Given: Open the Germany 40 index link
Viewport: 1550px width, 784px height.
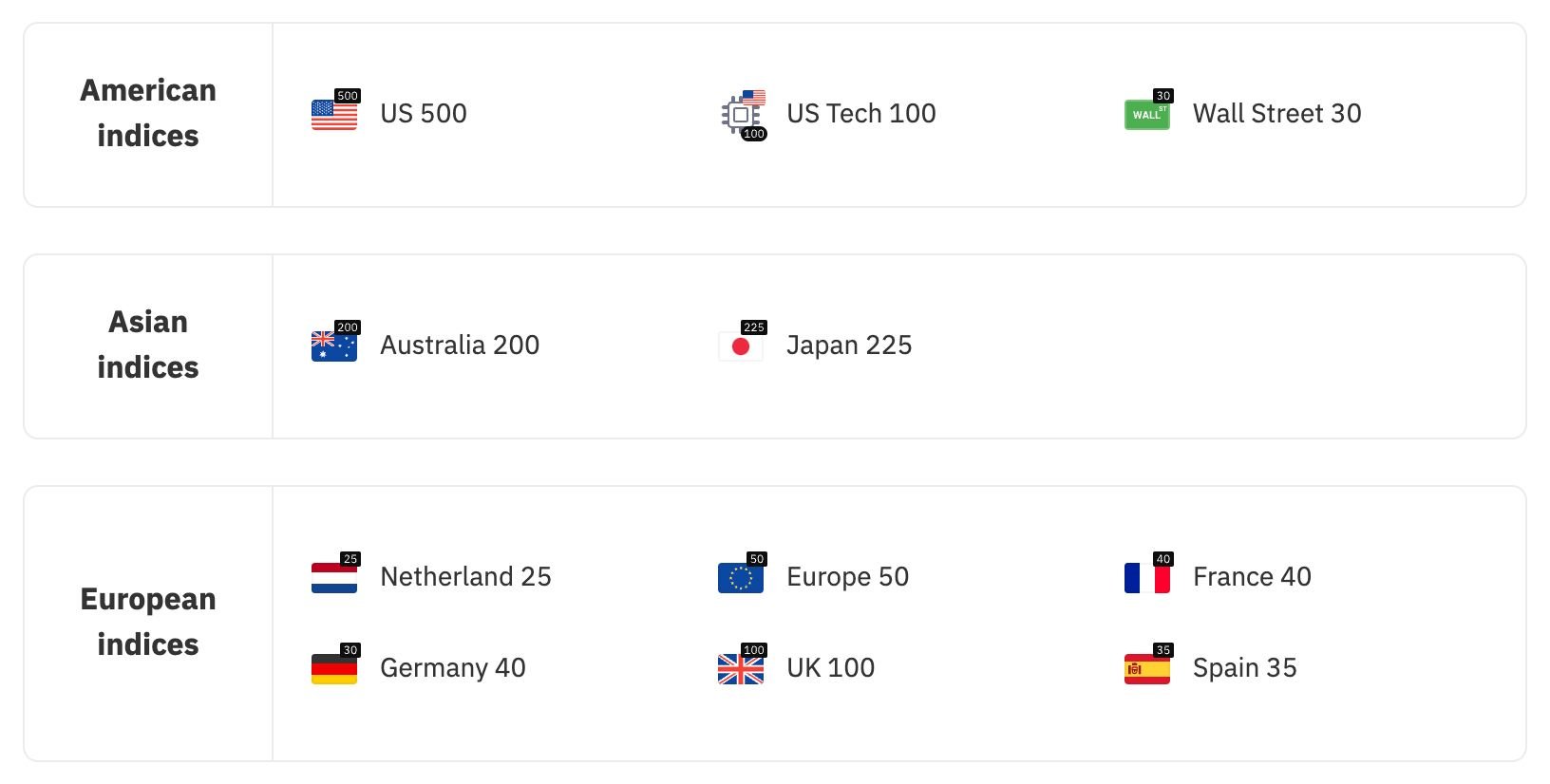Looking at the screenshot, I should (453, 668).
